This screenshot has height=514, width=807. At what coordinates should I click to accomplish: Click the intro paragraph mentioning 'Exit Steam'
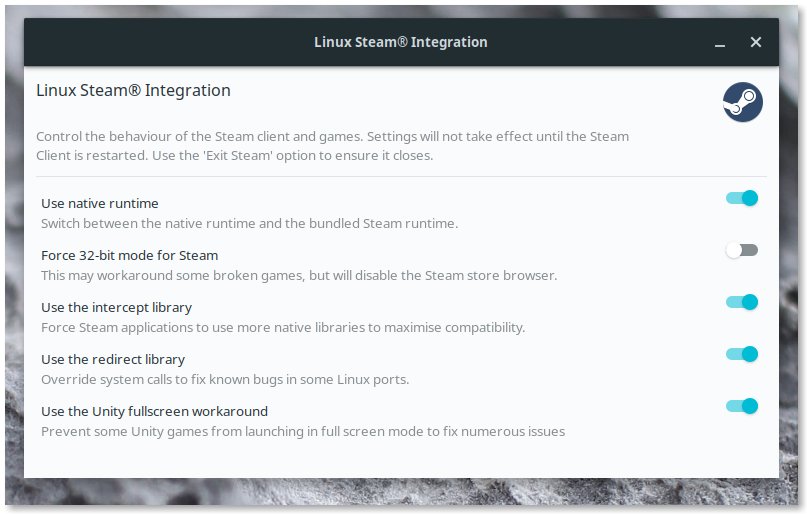point(332,146)
